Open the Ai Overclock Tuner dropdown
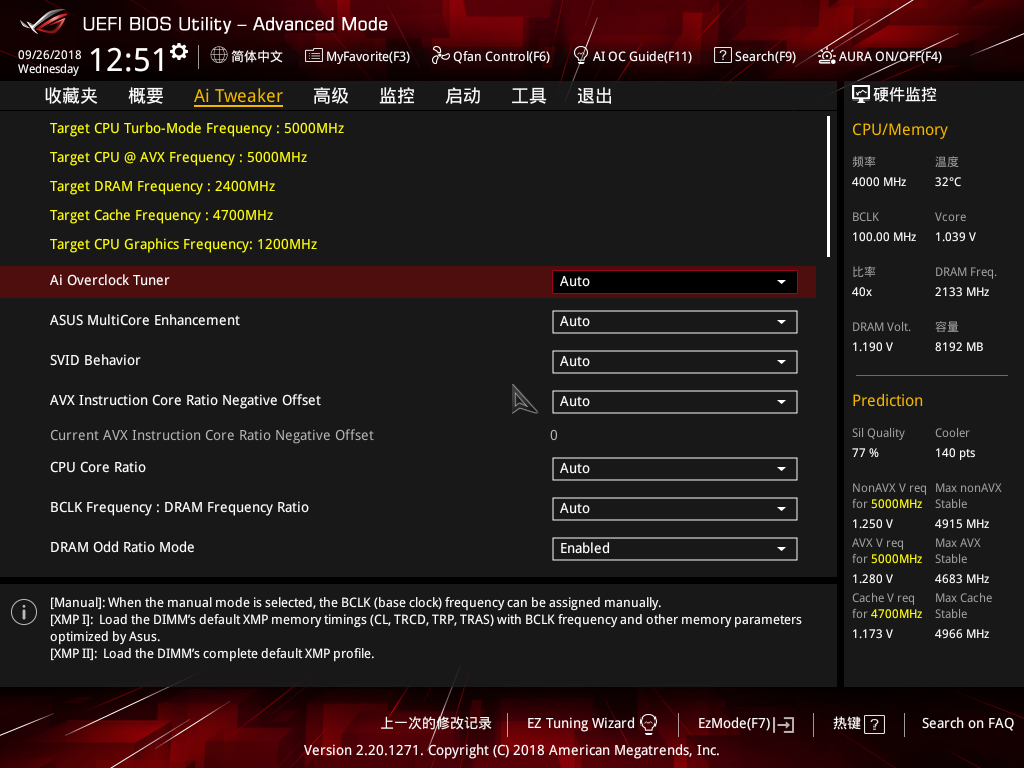 pyautogui.click(x=674, y=281)
